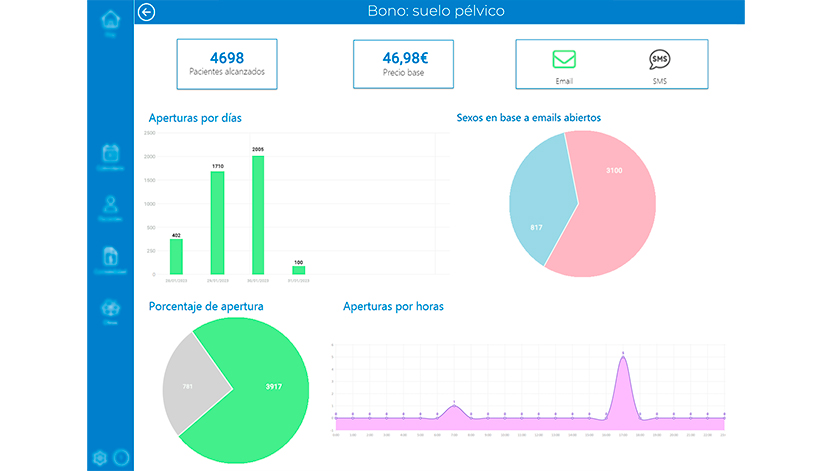Open settings gear at sidebar bottom
Image resolution: width=832 pixels, height=471 pixels.
coord(99,458)
